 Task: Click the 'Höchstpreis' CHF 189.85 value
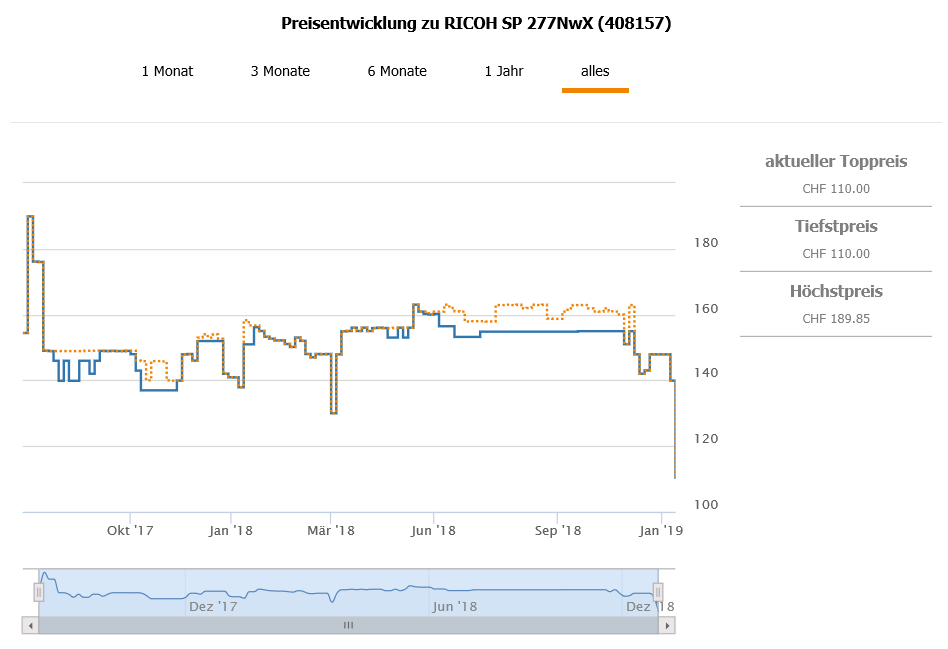click(836, 319)
